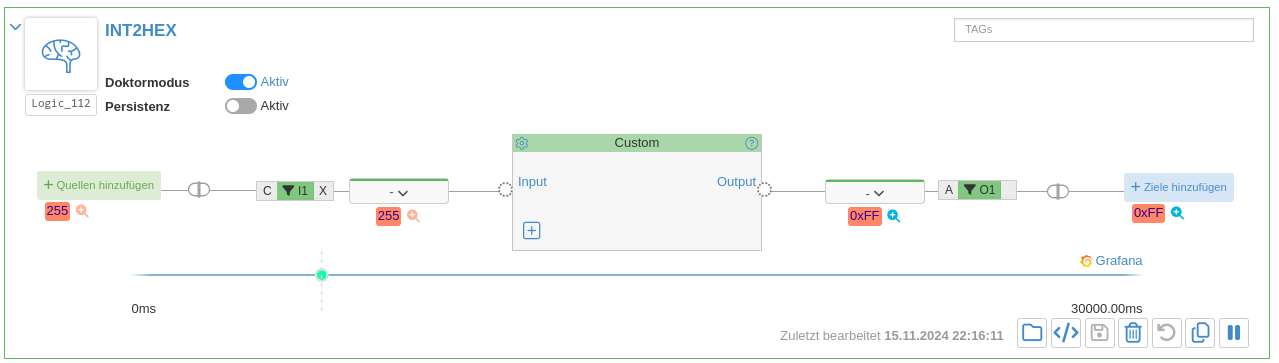1279x363 pixels.
Task: Open the code editor icon
Action: point(1066,333)
